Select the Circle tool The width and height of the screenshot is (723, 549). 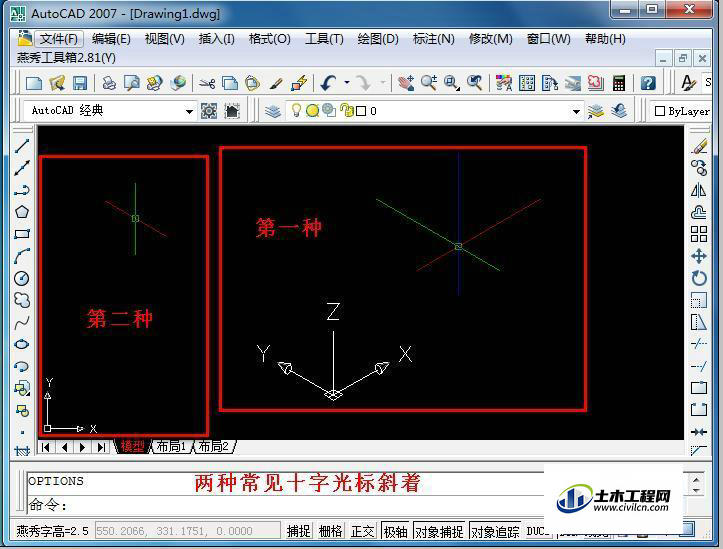(22, 278)
